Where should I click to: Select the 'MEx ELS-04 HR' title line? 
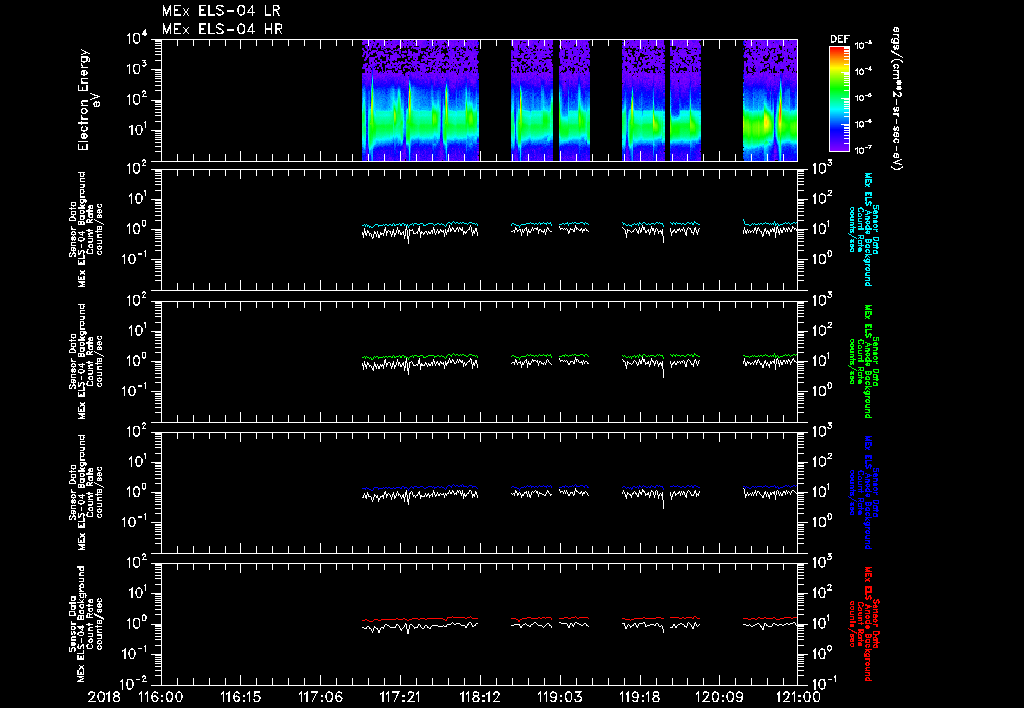pyautogui.click(x=221, y=29)
